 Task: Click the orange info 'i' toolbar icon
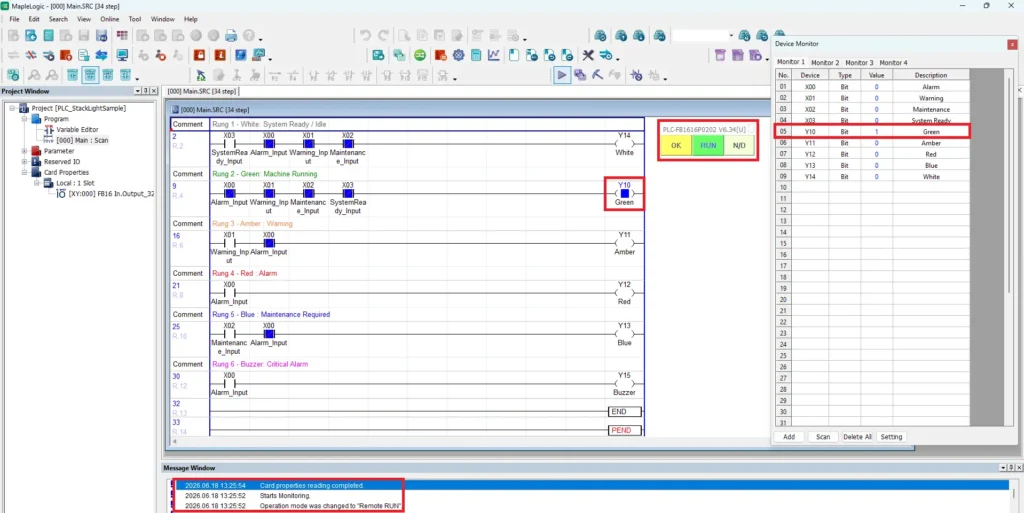pyautogui.click(x=220, y=55)
